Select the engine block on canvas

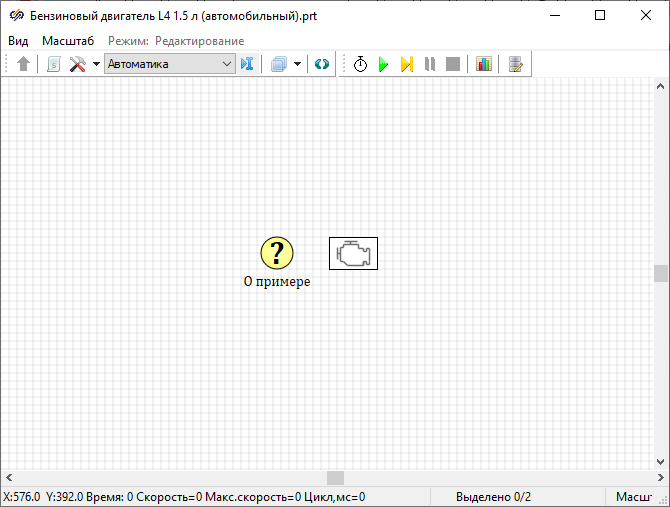[x=353, y=254]
